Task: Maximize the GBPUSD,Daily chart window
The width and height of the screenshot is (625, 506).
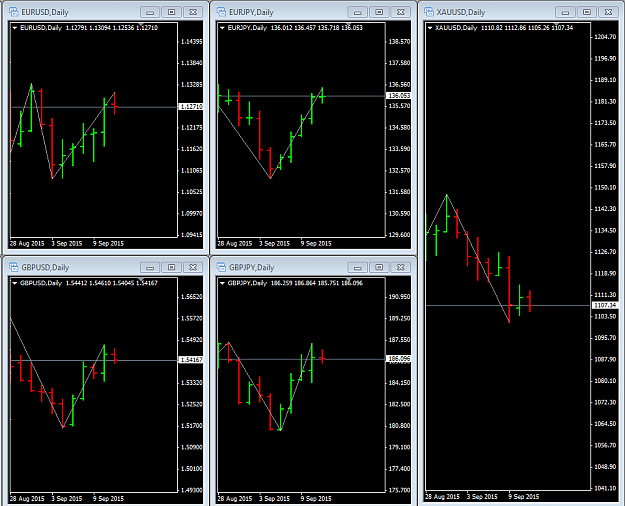Action: tap(171, 267)
